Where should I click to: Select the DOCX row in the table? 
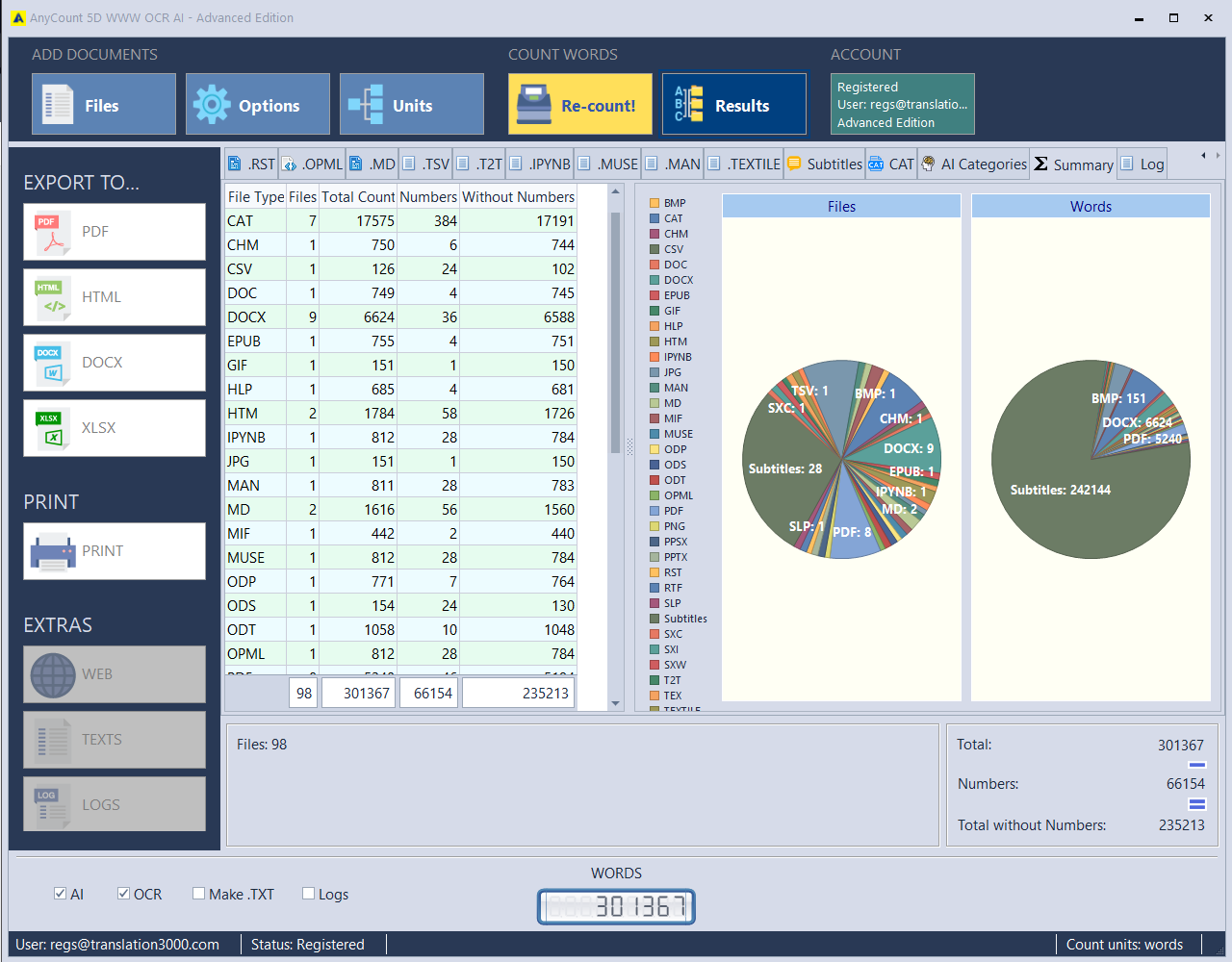pyautogui.click(x=400, y=316)
